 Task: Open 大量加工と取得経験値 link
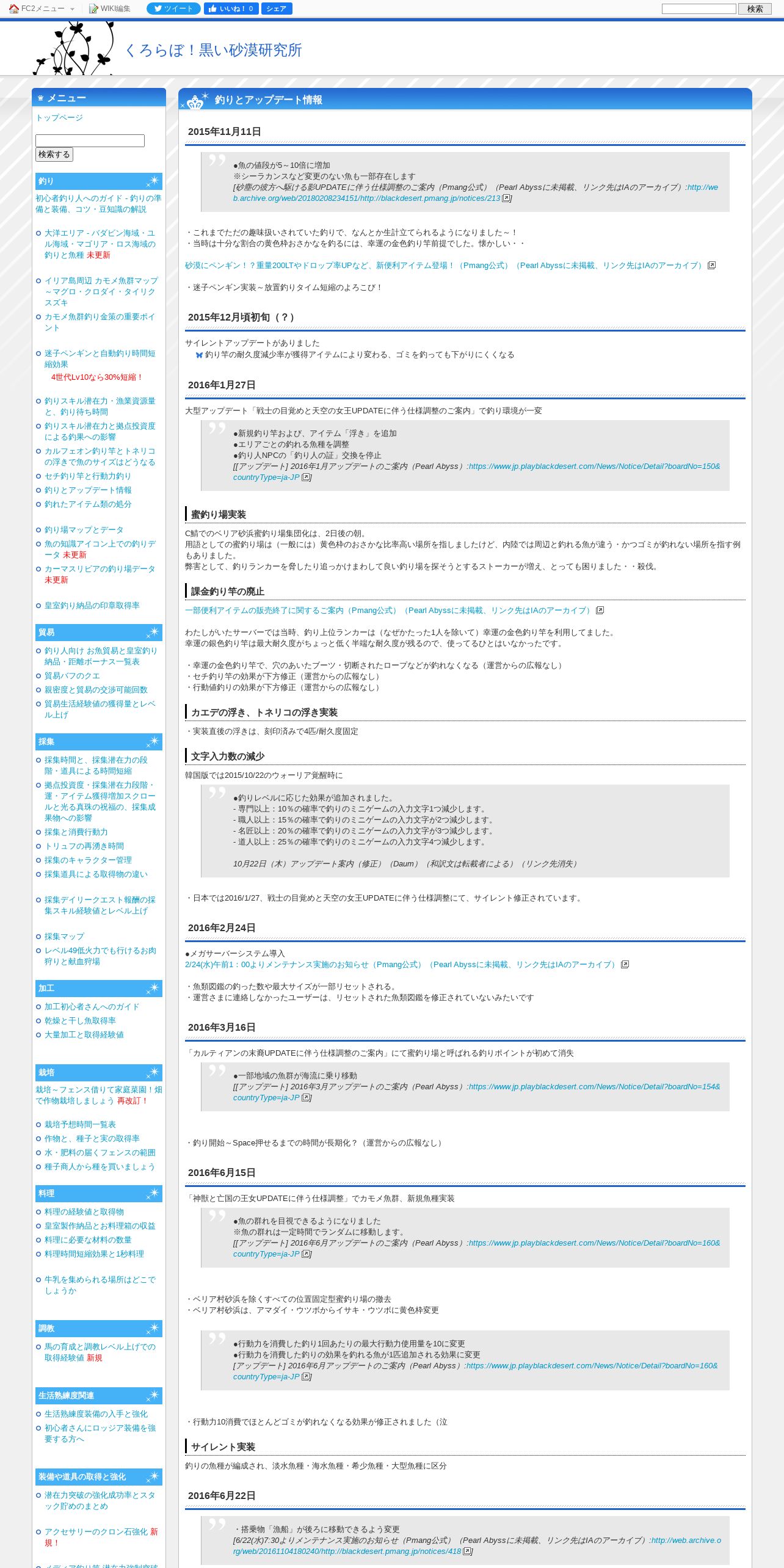[x=84, y=1034]
